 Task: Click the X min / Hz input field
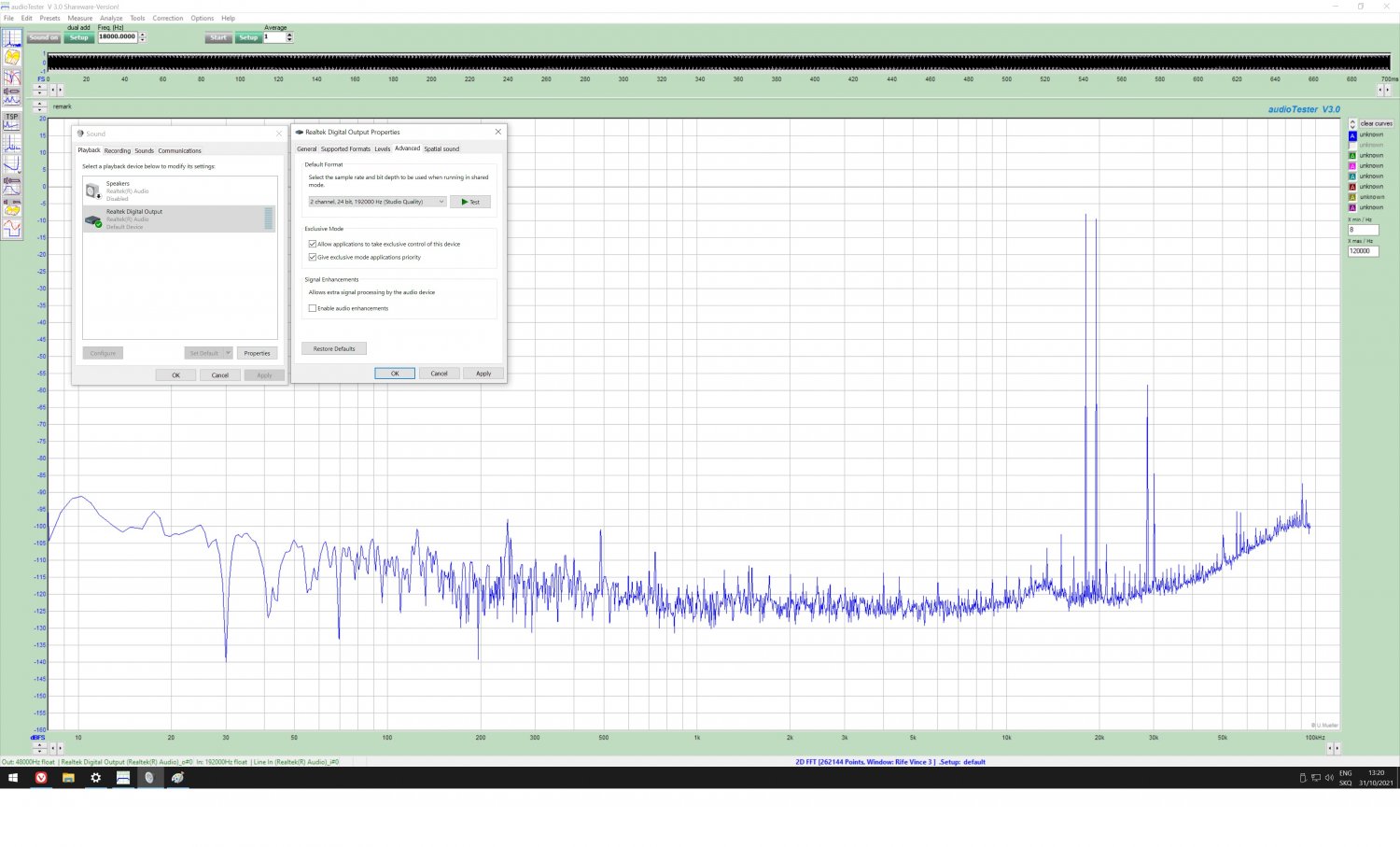(x=1363, y=230)
